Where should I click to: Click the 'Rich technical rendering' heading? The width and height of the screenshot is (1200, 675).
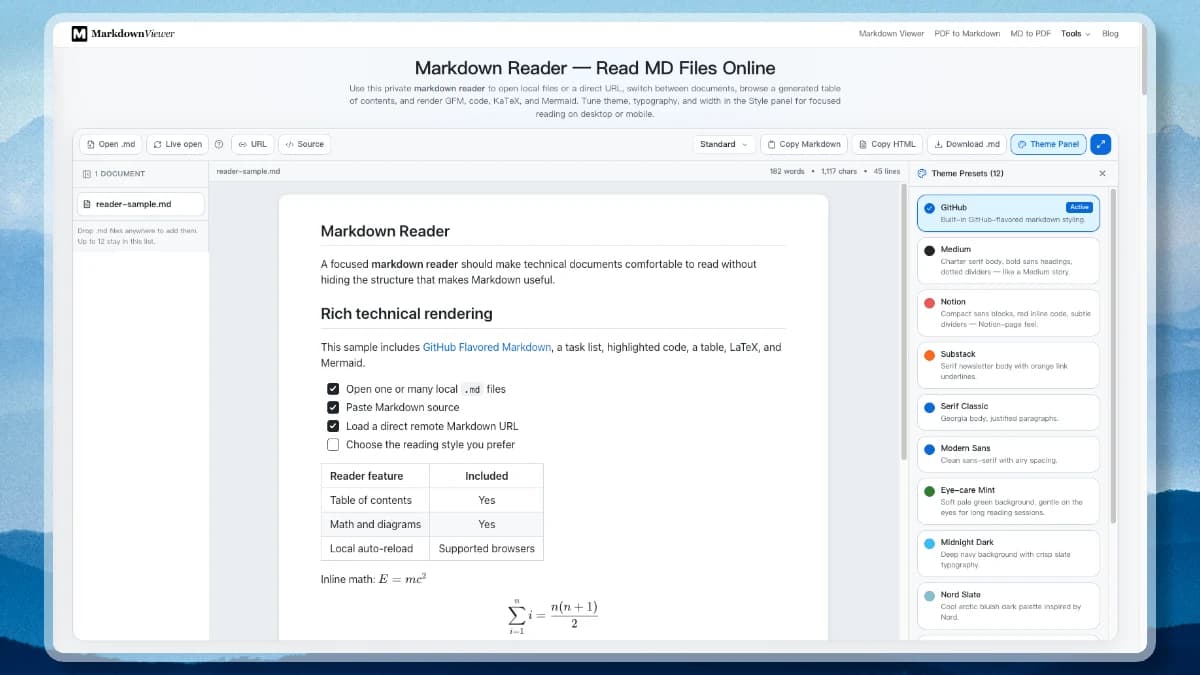click(x=406, y=313)
